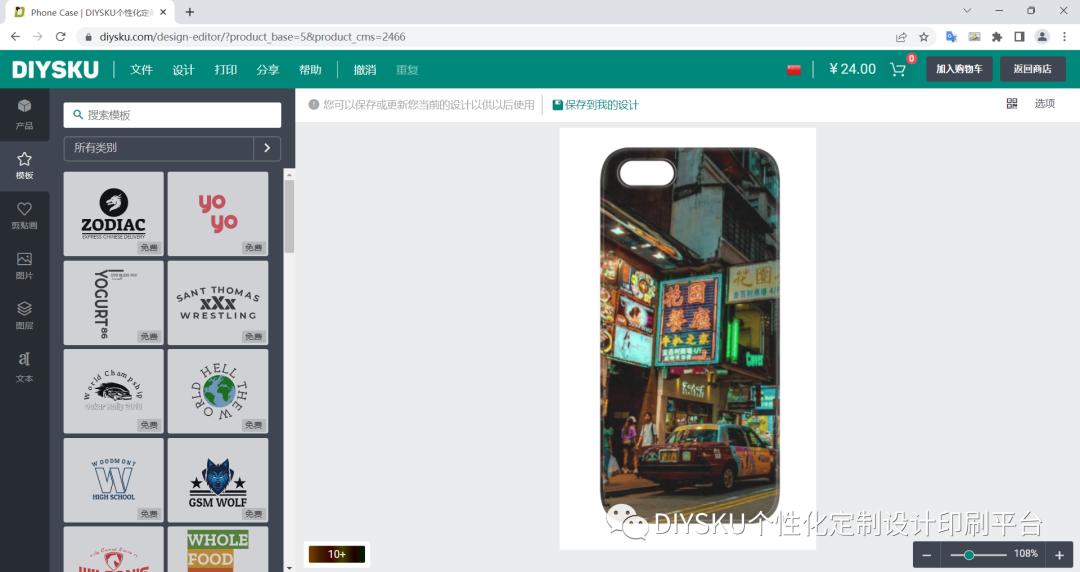Viewport: 1080px width, 572px height.
Task: Select GSM WOLF template thumbnail
Action: (x=218, y=480)
